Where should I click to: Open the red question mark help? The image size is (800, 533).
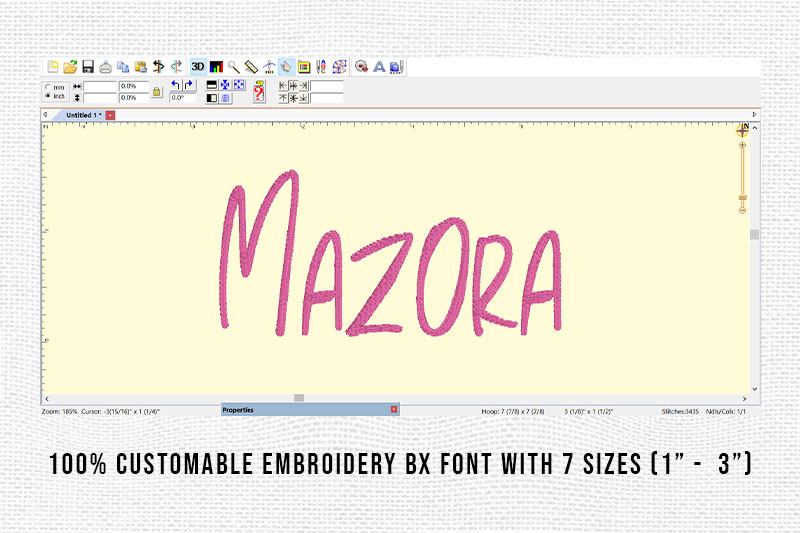(259, 92)
